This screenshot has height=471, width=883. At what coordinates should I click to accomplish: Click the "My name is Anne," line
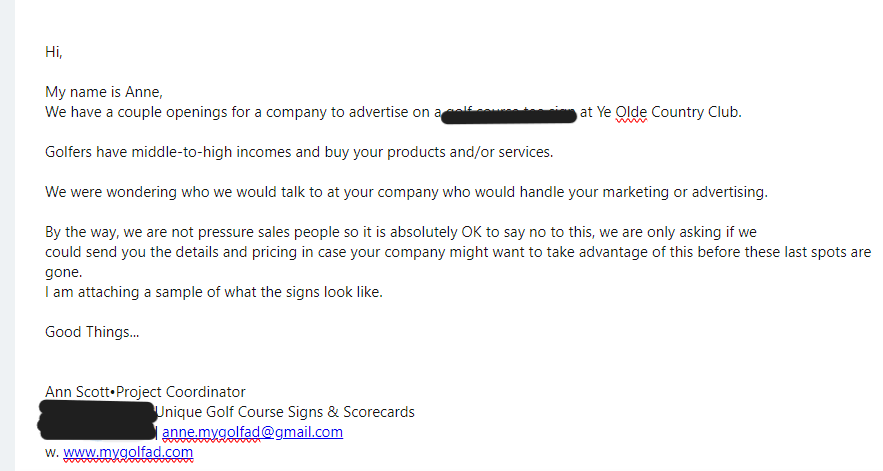click(103, 92)
